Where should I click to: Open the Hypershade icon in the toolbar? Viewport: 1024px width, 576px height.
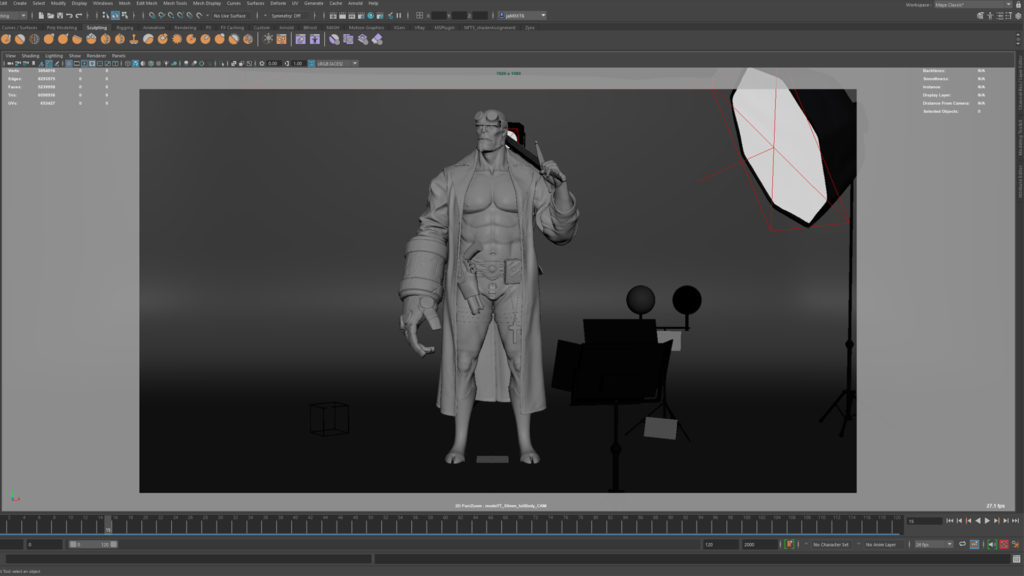click(x=371, y=16)
